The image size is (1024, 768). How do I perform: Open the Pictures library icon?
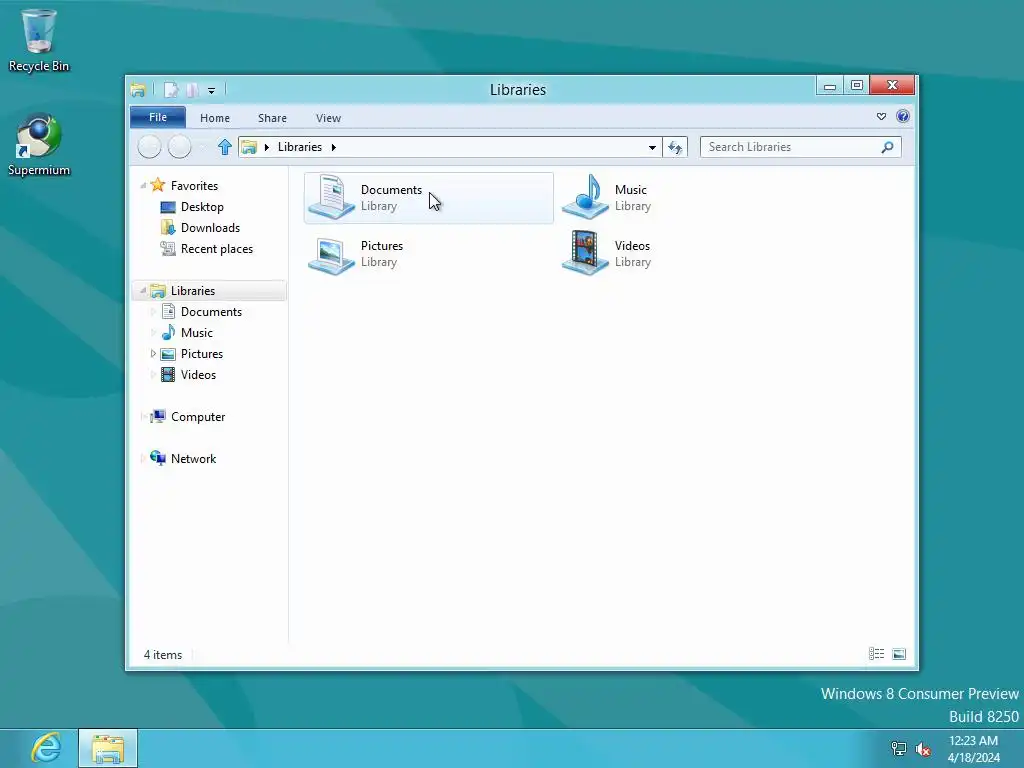(331, 254)
